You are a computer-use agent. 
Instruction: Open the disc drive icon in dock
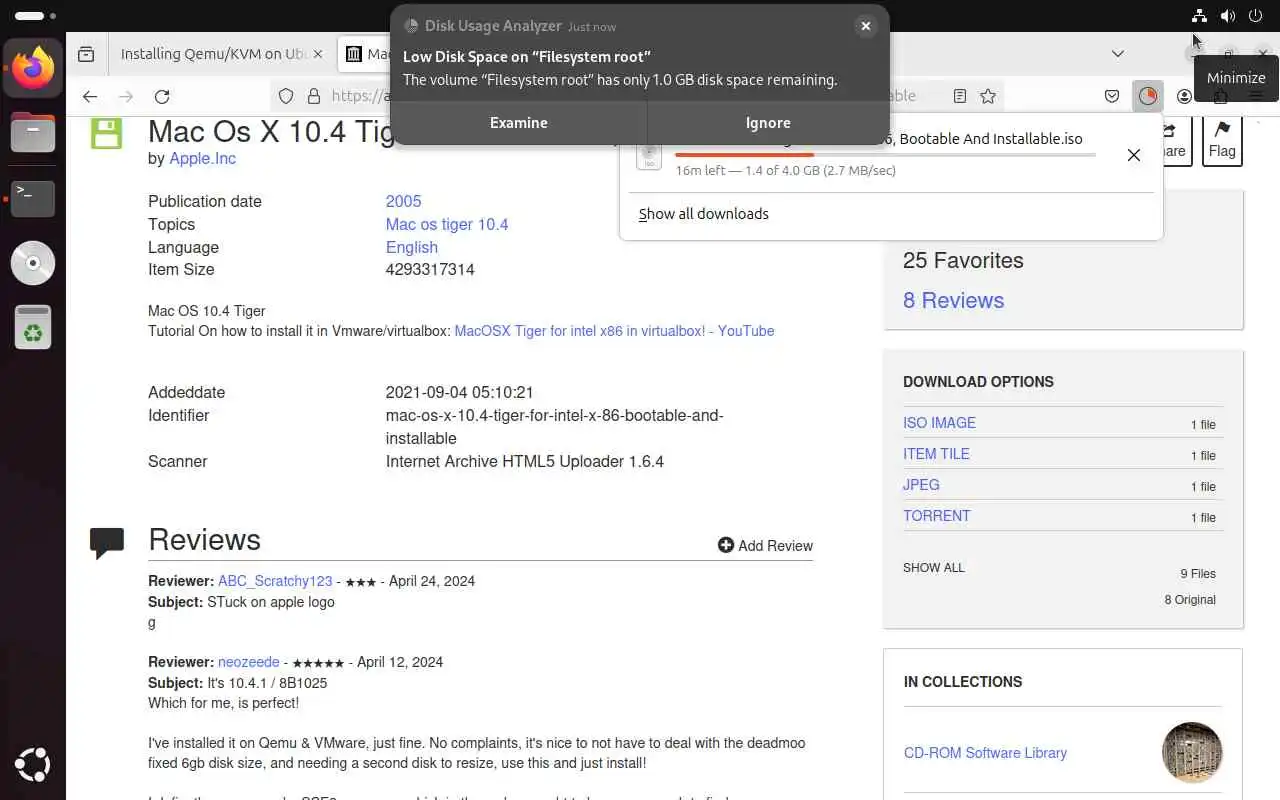(33, 263)
